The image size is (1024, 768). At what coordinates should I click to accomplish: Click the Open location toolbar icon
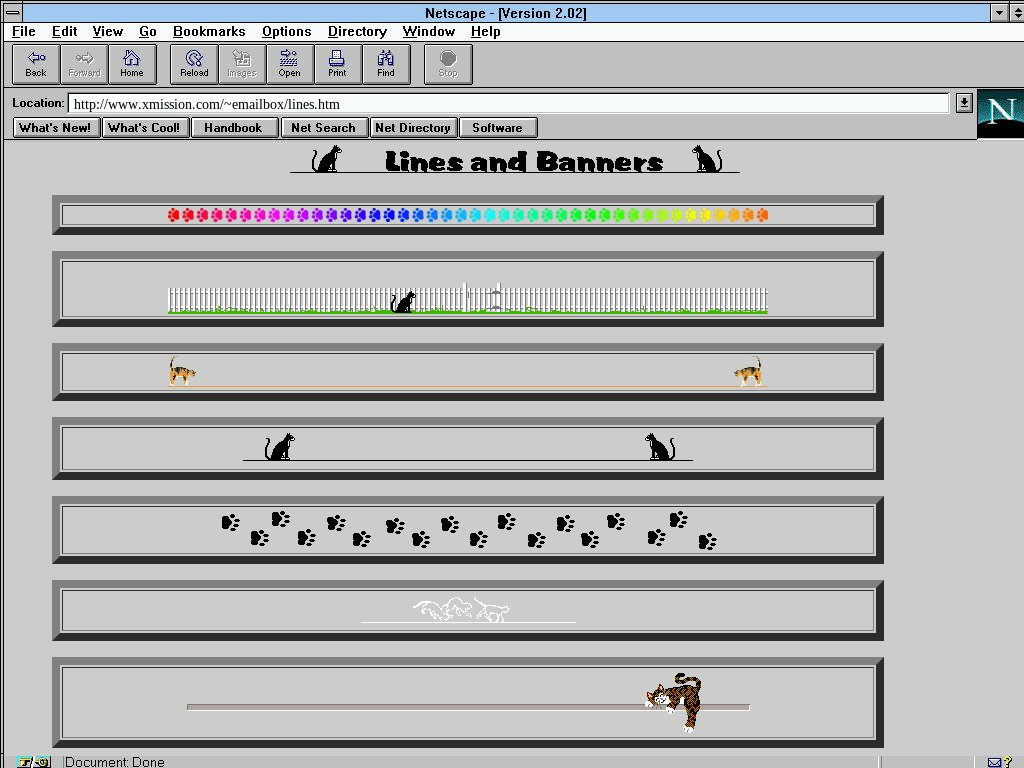coord(289,64)
